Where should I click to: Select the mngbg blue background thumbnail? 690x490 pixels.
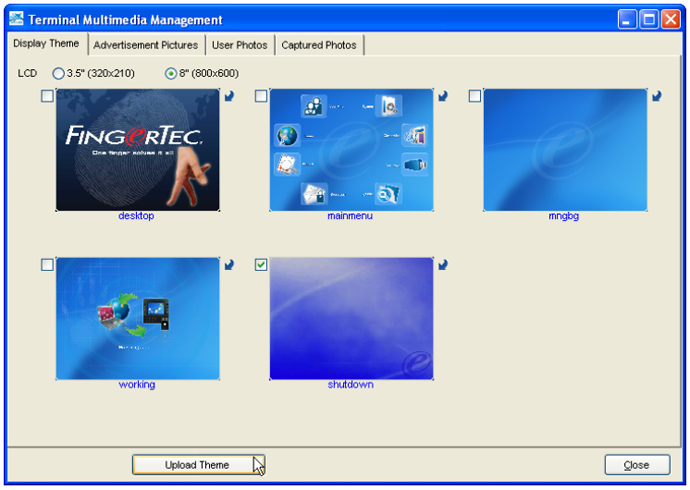565,150
